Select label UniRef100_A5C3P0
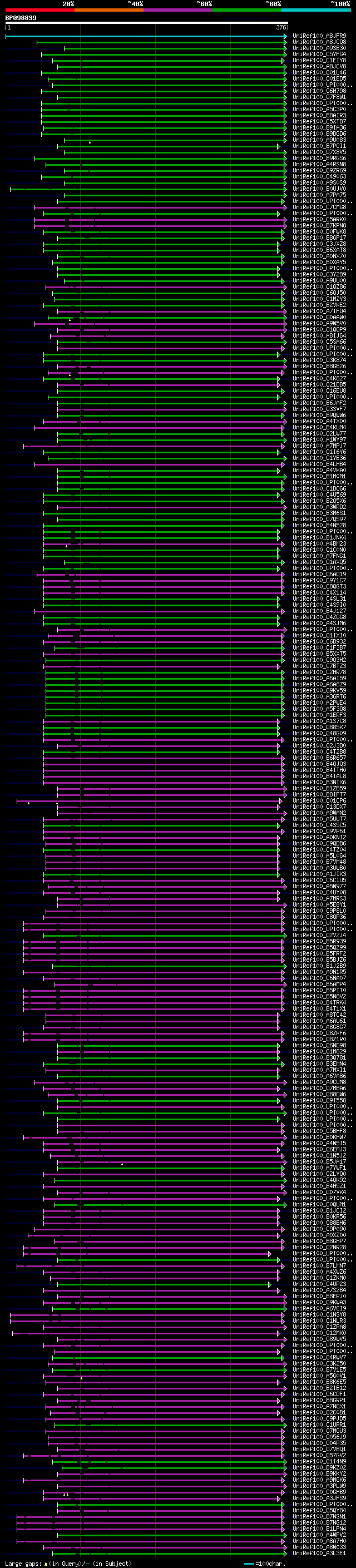The height and width of the screenshot is (1568, 356). [x=319, y=110]
